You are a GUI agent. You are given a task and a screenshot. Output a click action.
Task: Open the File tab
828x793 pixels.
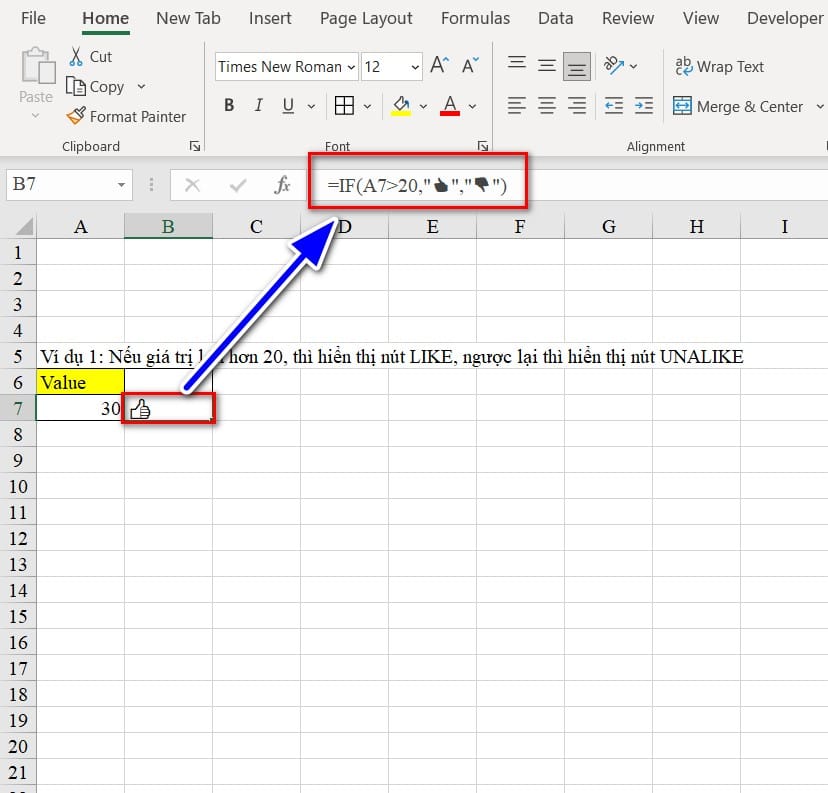[33, 18]
